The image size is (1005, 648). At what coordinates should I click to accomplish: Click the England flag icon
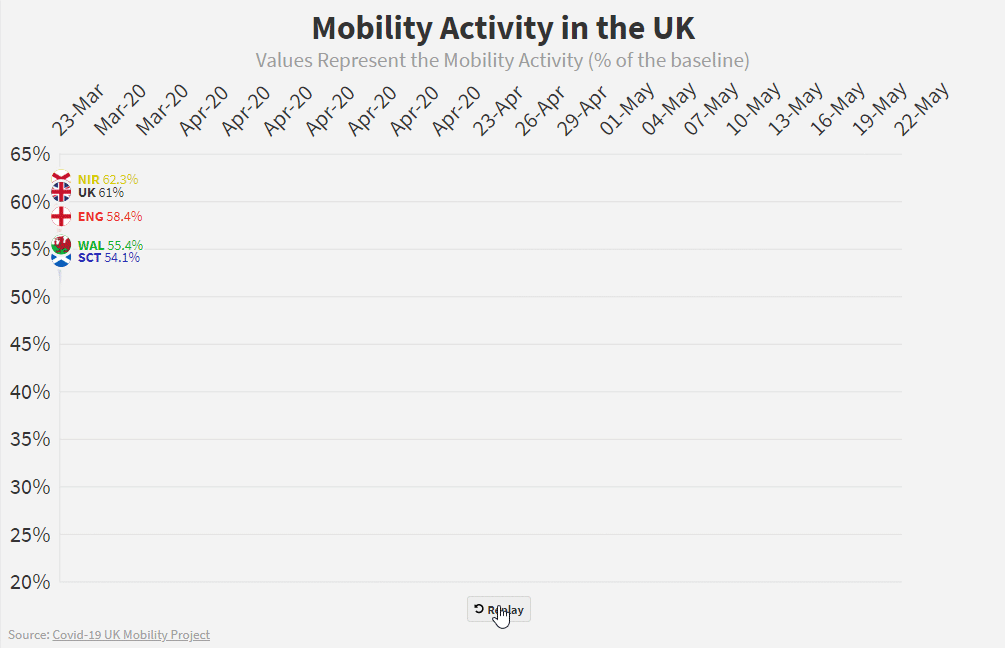coord(61,216)
